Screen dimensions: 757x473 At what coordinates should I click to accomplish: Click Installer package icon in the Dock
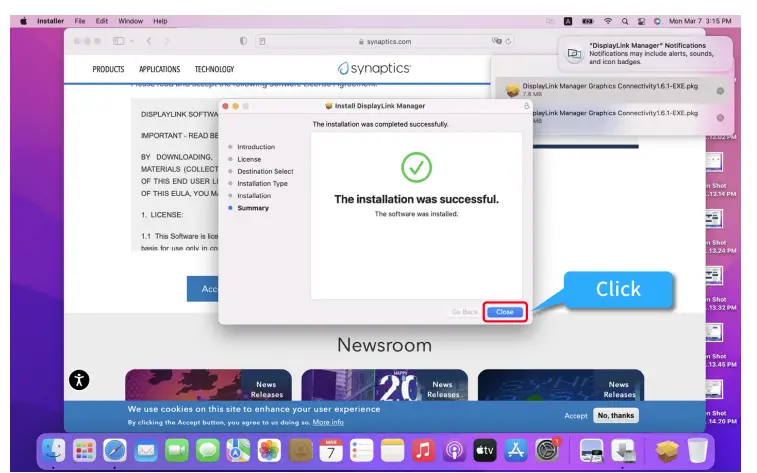tap(667, 451)
